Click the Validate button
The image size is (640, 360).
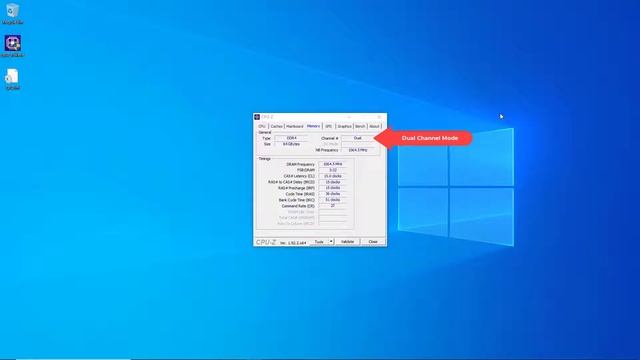(x=347, y=242)
